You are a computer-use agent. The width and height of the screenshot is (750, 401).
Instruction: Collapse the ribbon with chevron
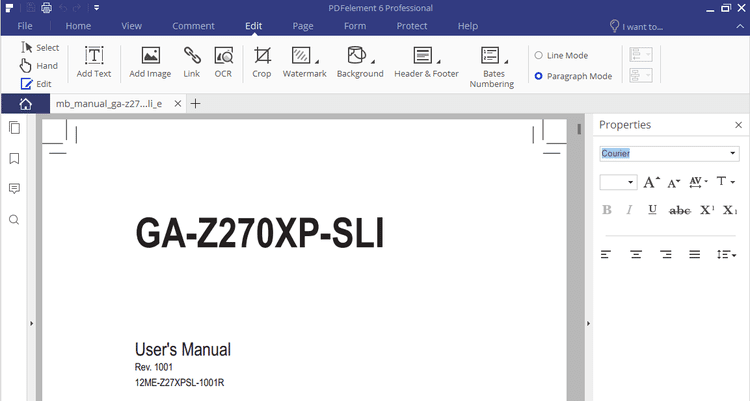click(739, 26)
